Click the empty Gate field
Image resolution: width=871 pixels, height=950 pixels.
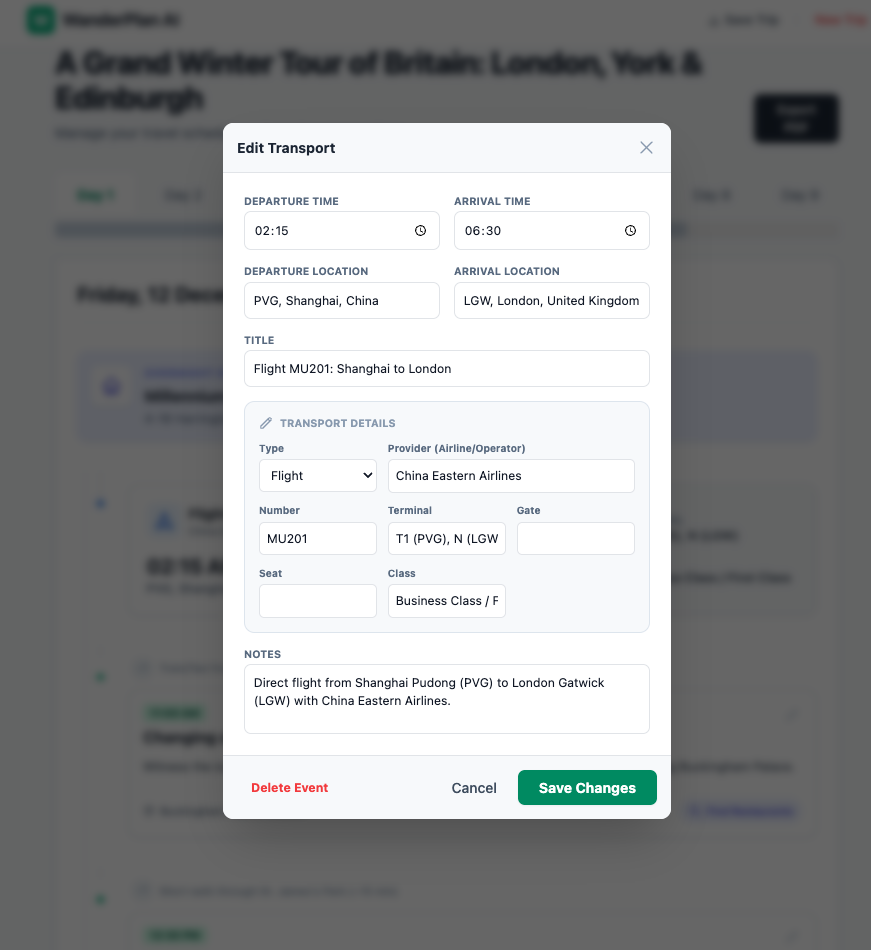[x=575, y=539]
